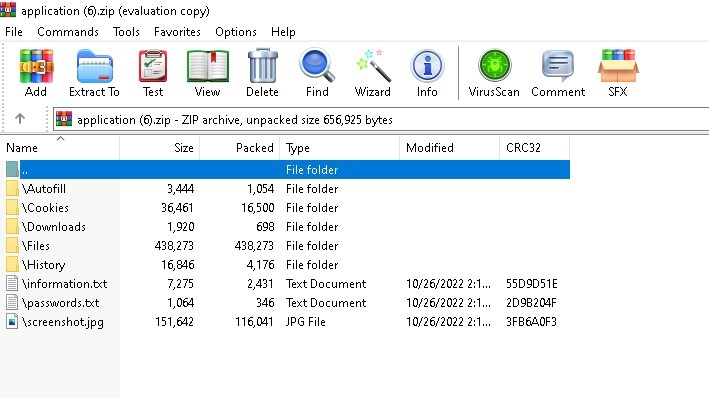Image resolution: width=709 pixels, height=398 pixels.
Task: Click CRC32 value 3FB6A0F3
Action: [531, 322]
